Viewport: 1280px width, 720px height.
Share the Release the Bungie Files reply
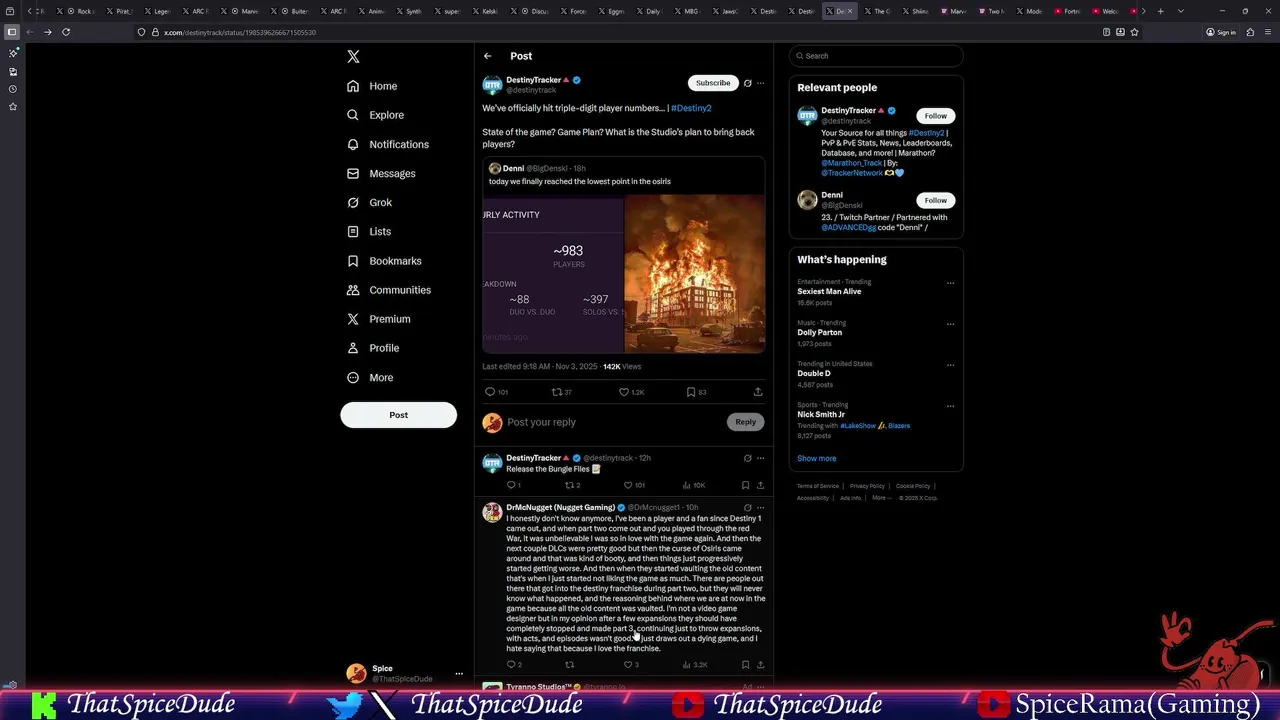pos(760,485)
